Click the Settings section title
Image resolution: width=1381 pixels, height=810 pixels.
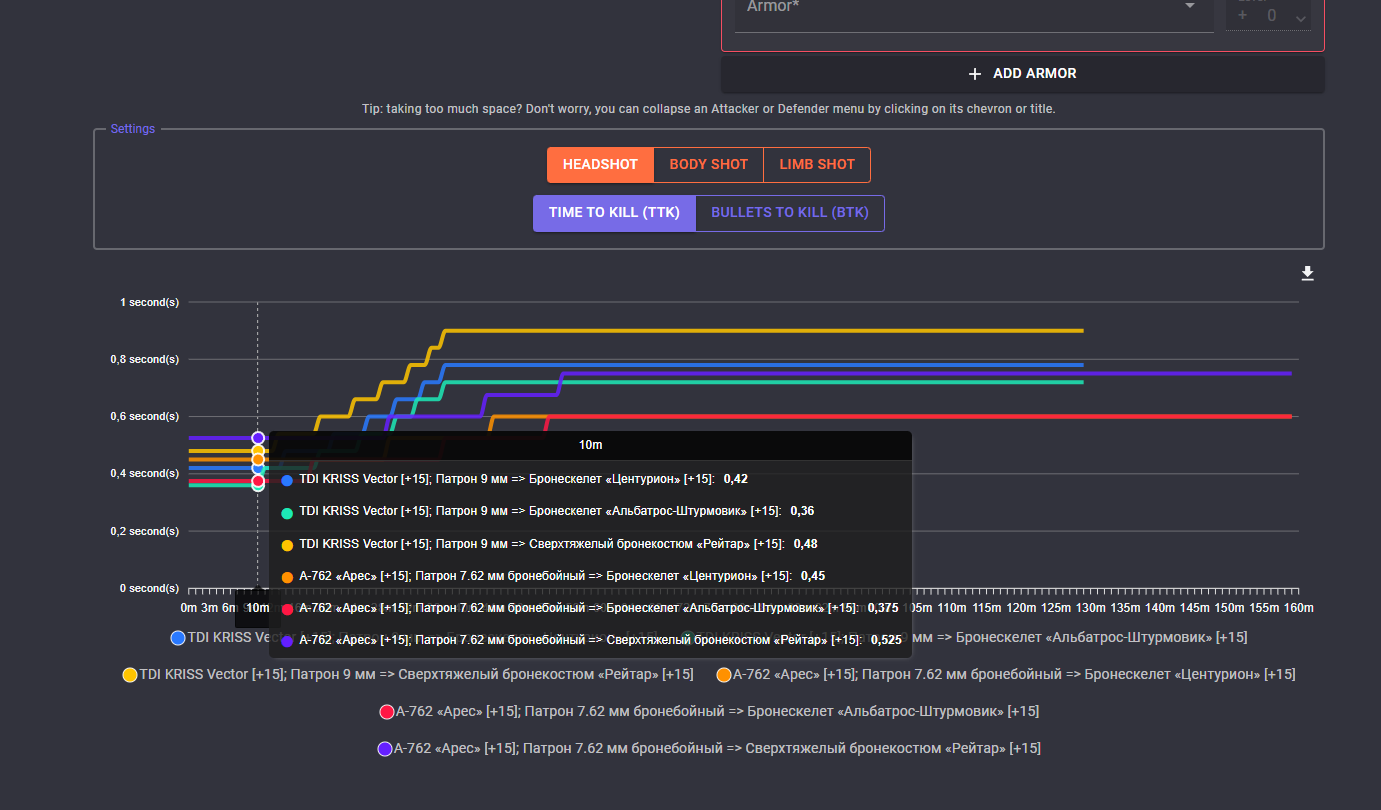tap(133, 129)
